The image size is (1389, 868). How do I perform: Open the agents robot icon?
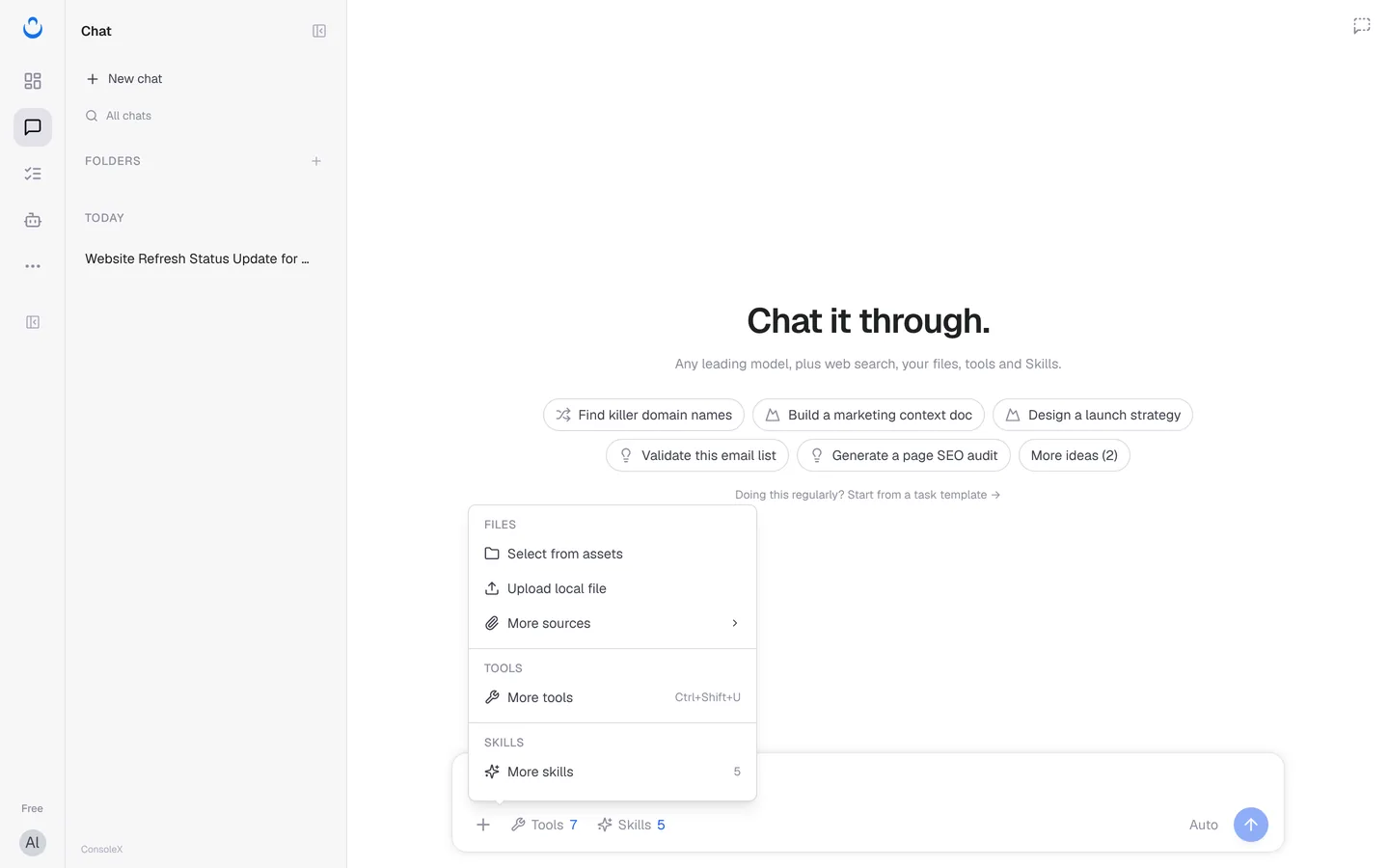pyautogui.click(x=33, y=220)
